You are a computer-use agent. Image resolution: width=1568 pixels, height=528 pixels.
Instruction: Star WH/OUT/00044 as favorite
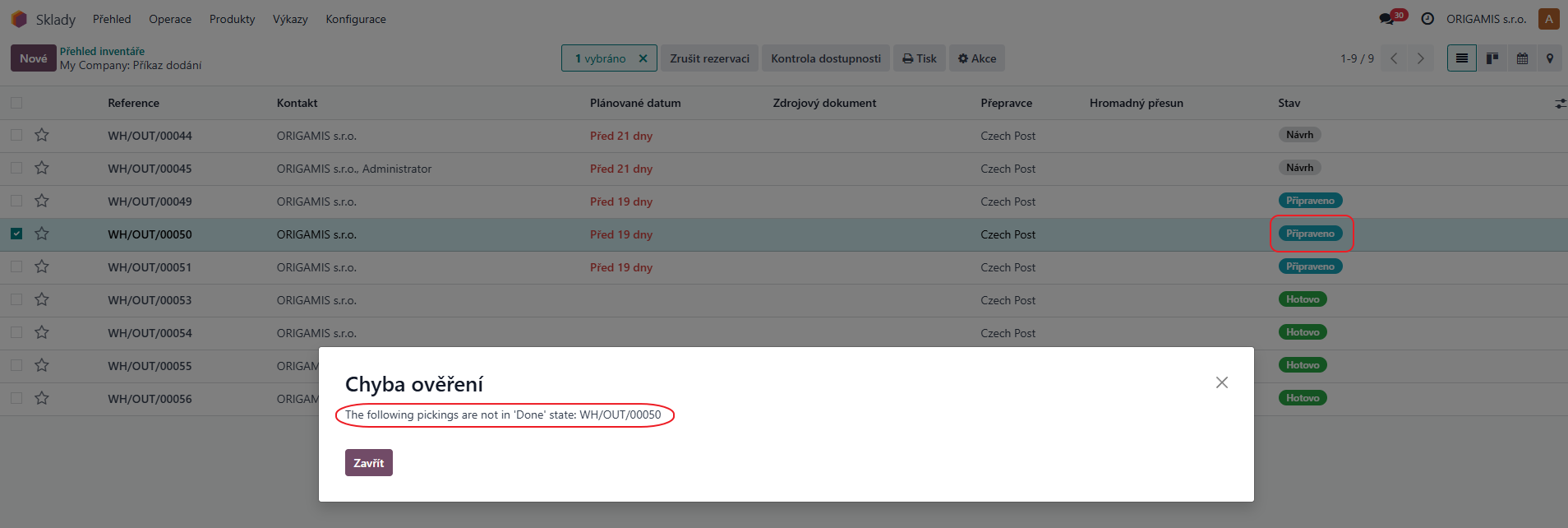pos(42,135)
